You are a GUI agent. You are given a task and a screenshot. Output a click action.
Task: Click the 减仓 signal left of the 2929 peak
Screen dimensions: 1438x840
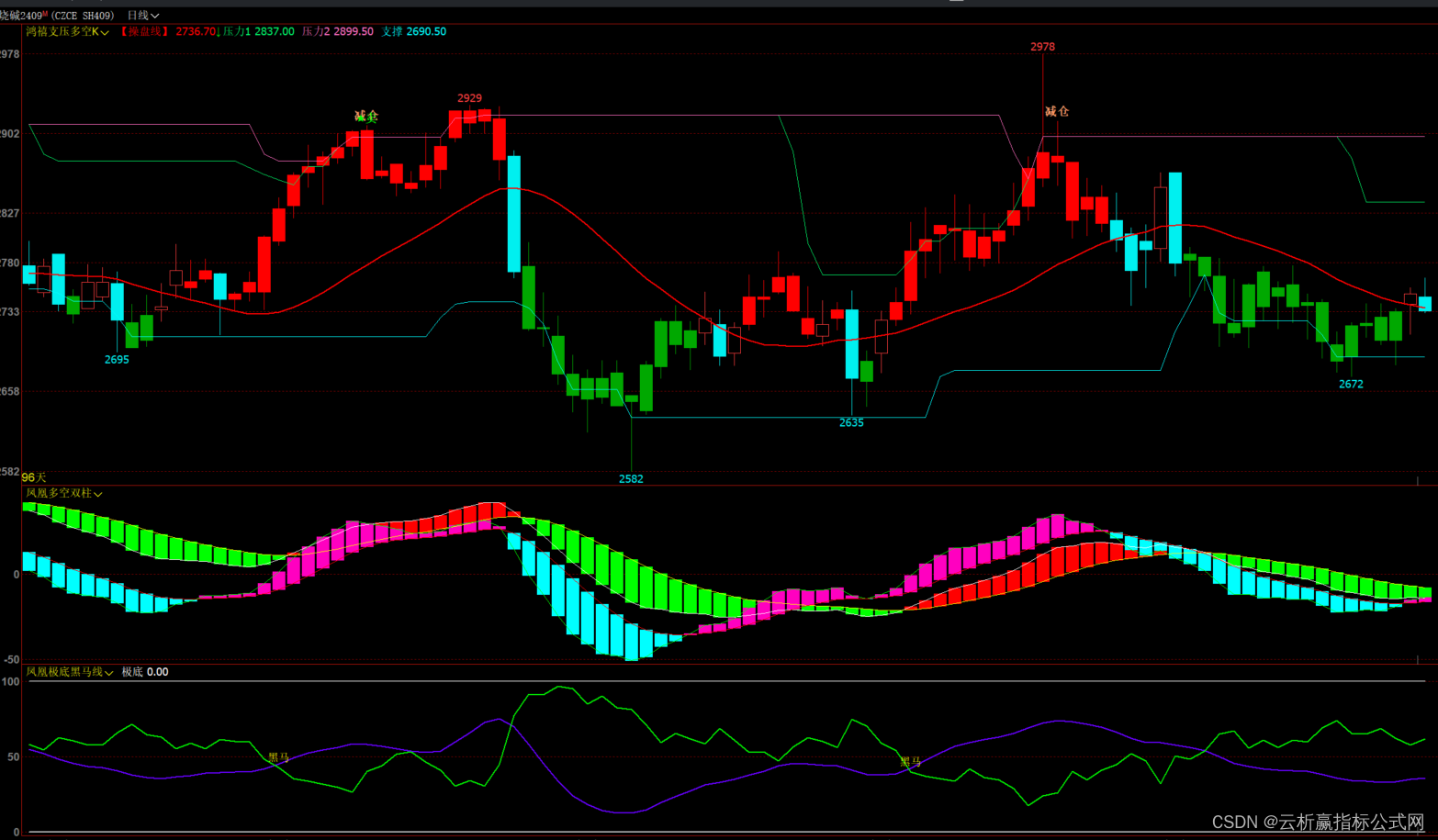pyautogui.click(x=366, y=117)
